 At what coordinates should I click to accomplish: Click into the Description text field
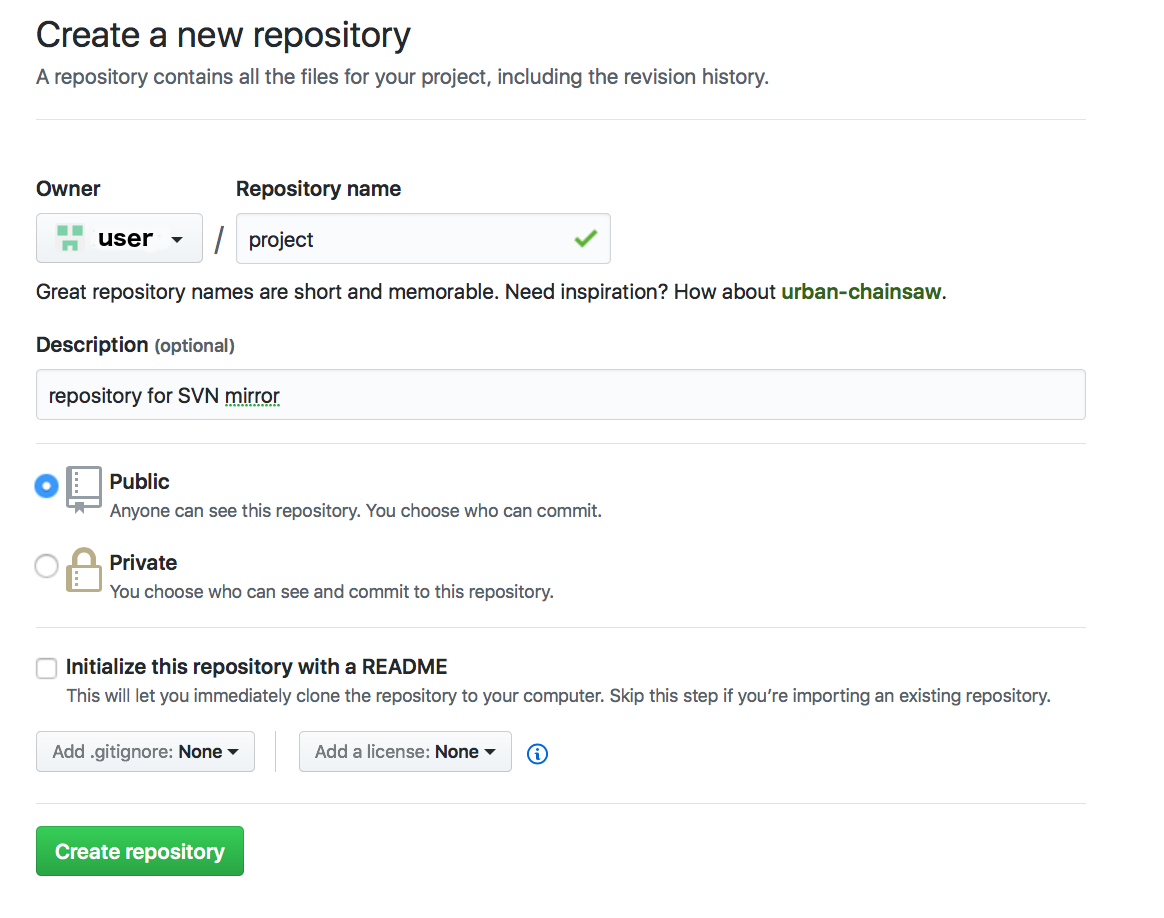coord(560,395)
